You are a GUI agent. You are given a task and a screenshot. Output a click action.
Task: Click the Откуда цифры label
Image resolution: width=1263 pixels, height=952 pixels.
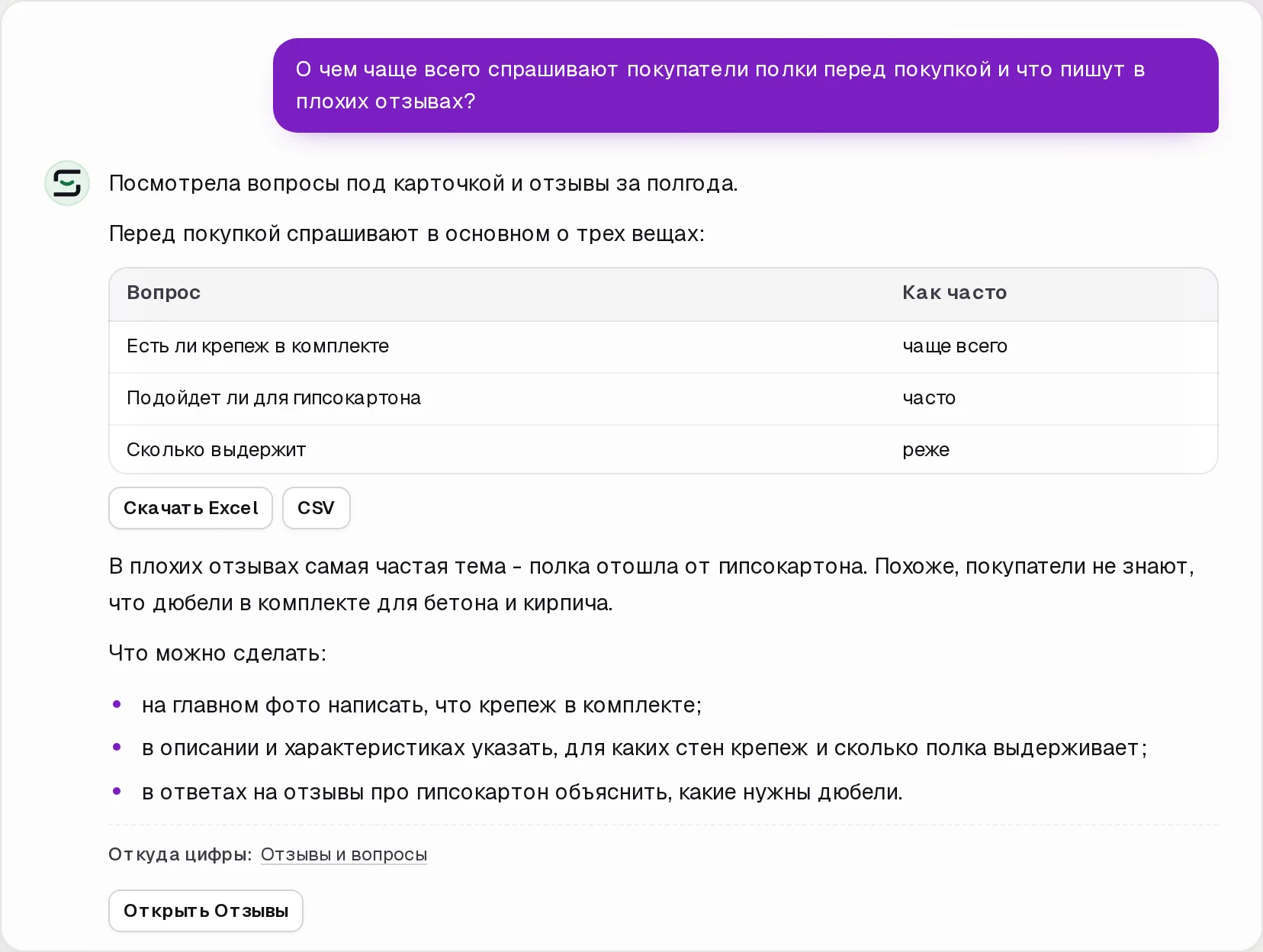180,854
